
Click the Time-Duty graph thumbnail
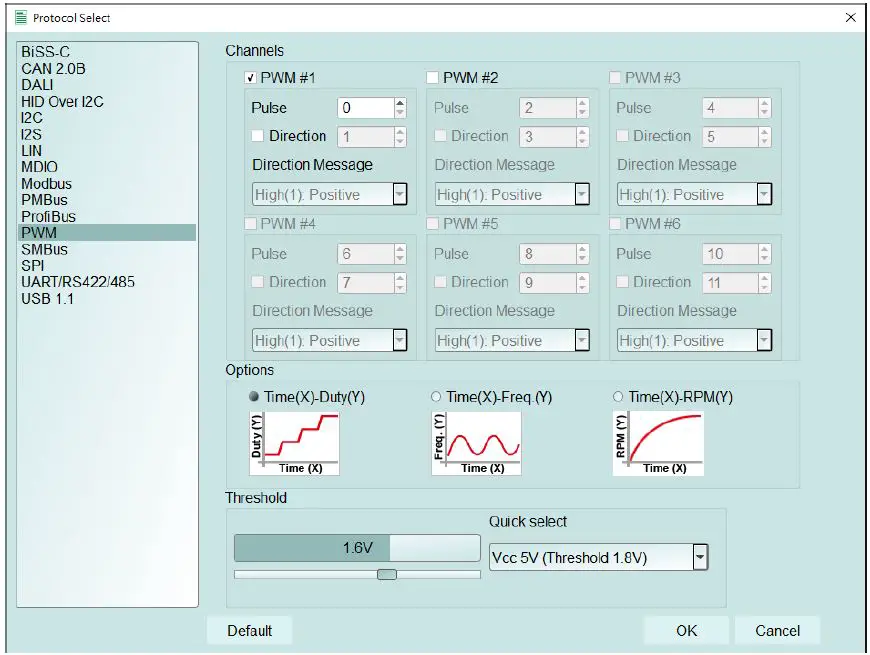click(x=294, y=443)
